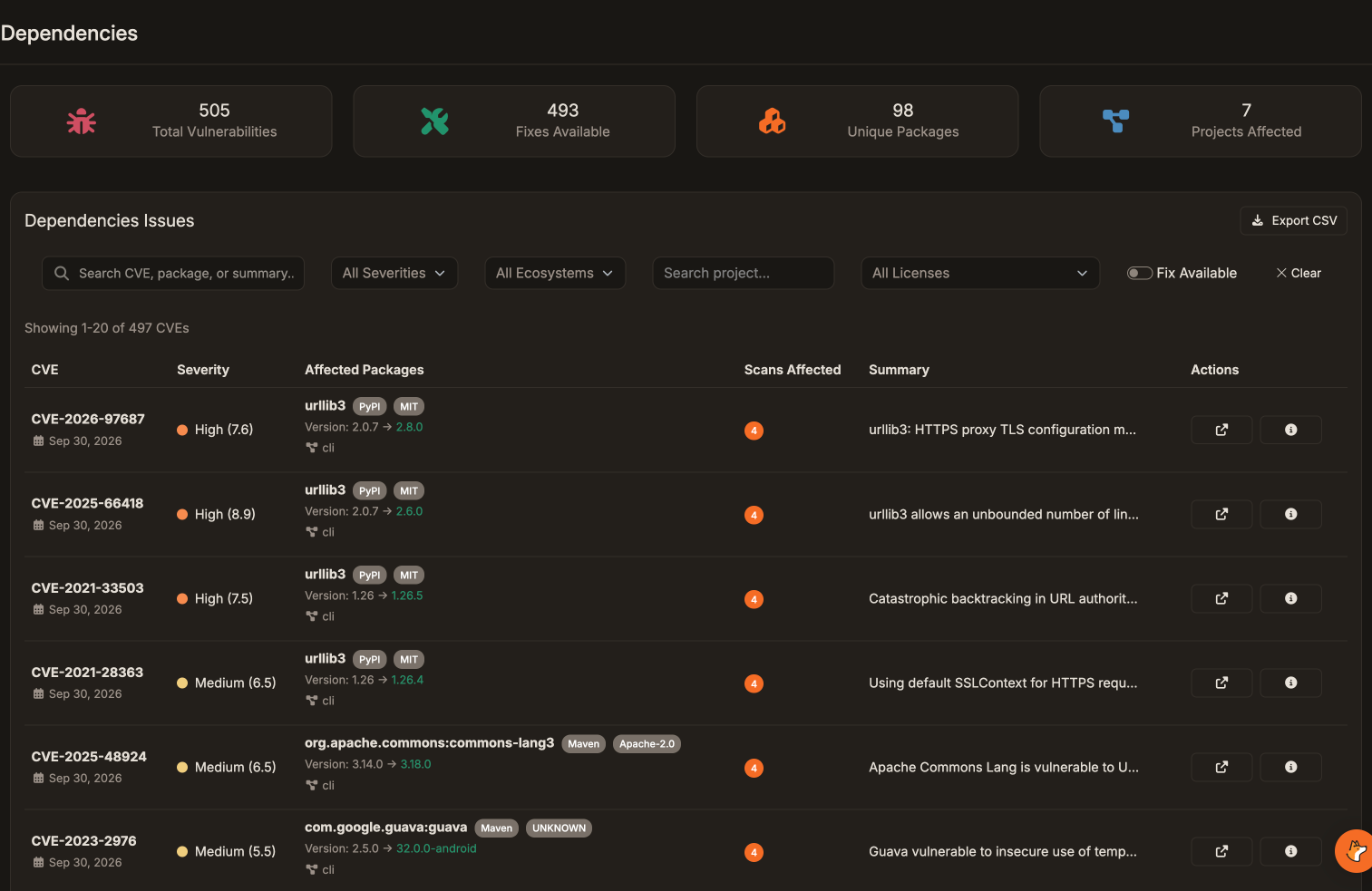Click scans affected badge for CVE-2025-48924
1372x891 pixels.
[754, 768]
